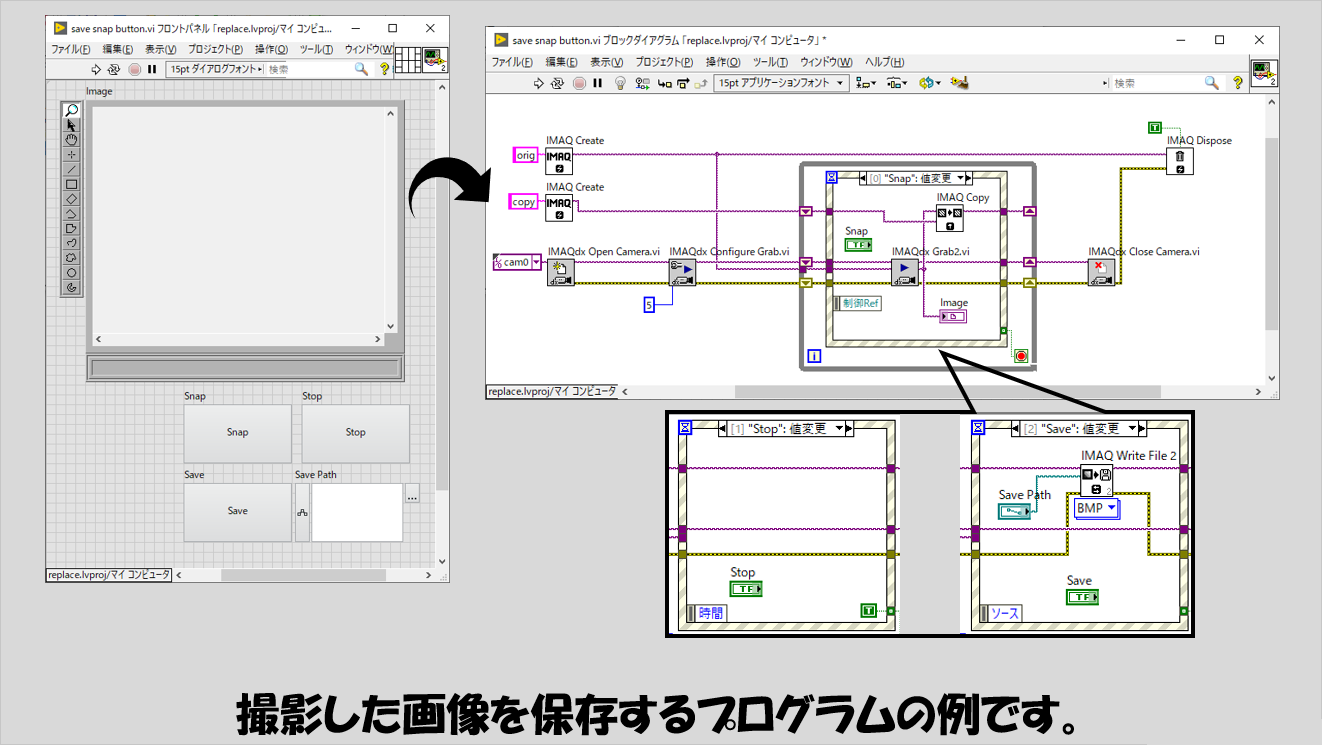Open the 操作 menu in the front panel window
The image size is (1322, 745).
click(271, 49)
